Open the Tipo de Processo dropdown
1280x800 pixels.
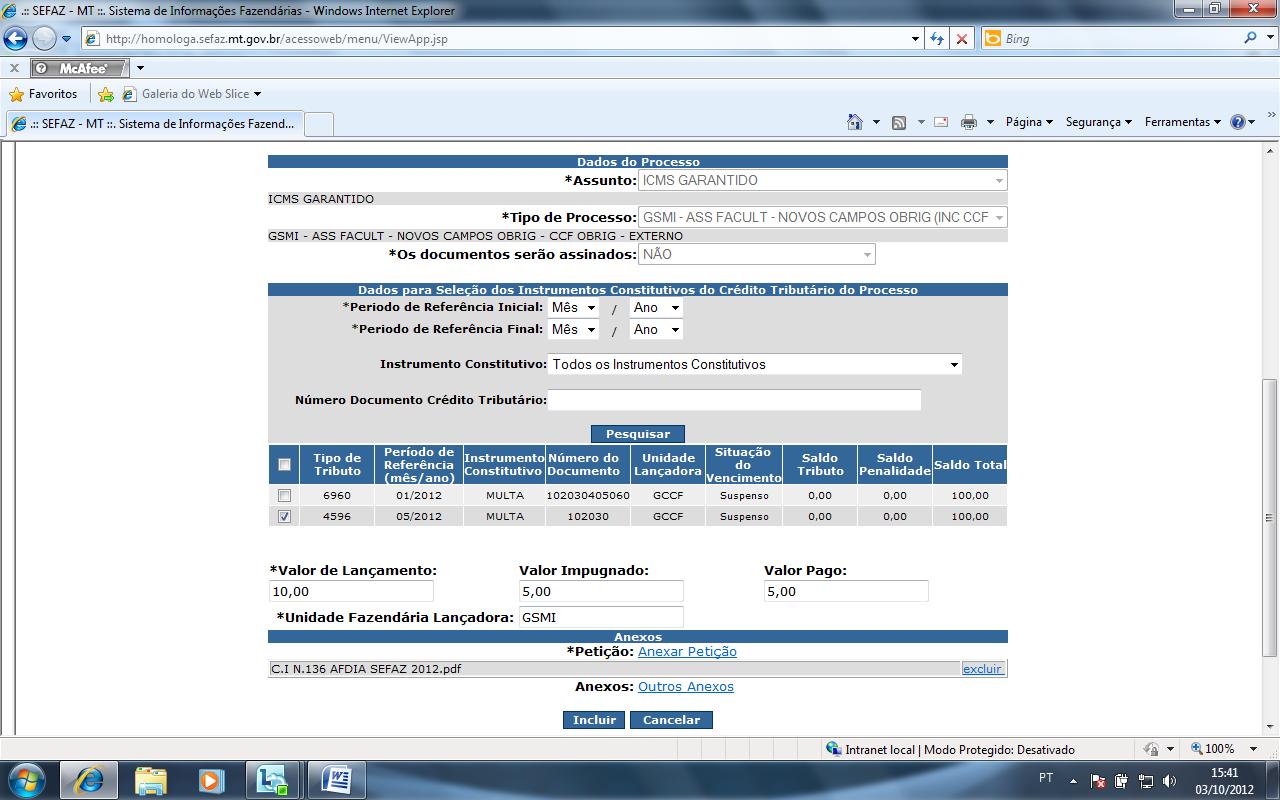[x=822, y=217]
